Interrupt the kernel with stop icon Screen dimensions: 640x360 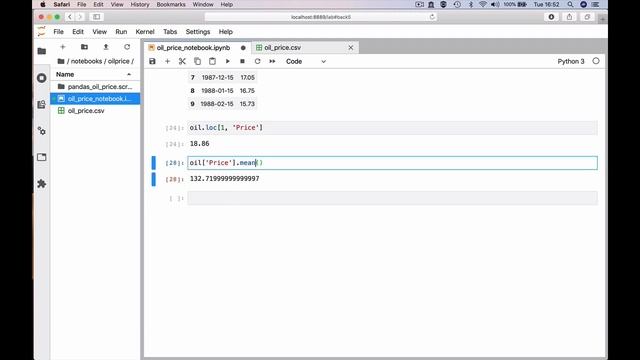tap(242, 61)
